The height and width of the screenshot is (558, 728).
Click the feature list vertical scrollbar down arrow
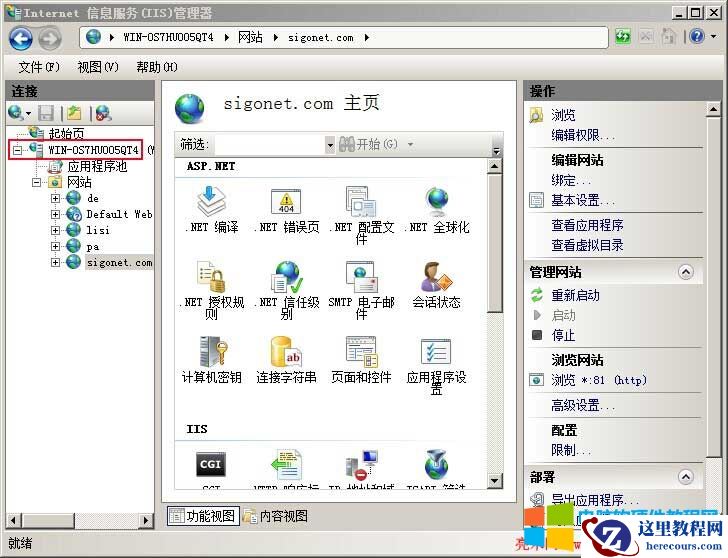495,481
